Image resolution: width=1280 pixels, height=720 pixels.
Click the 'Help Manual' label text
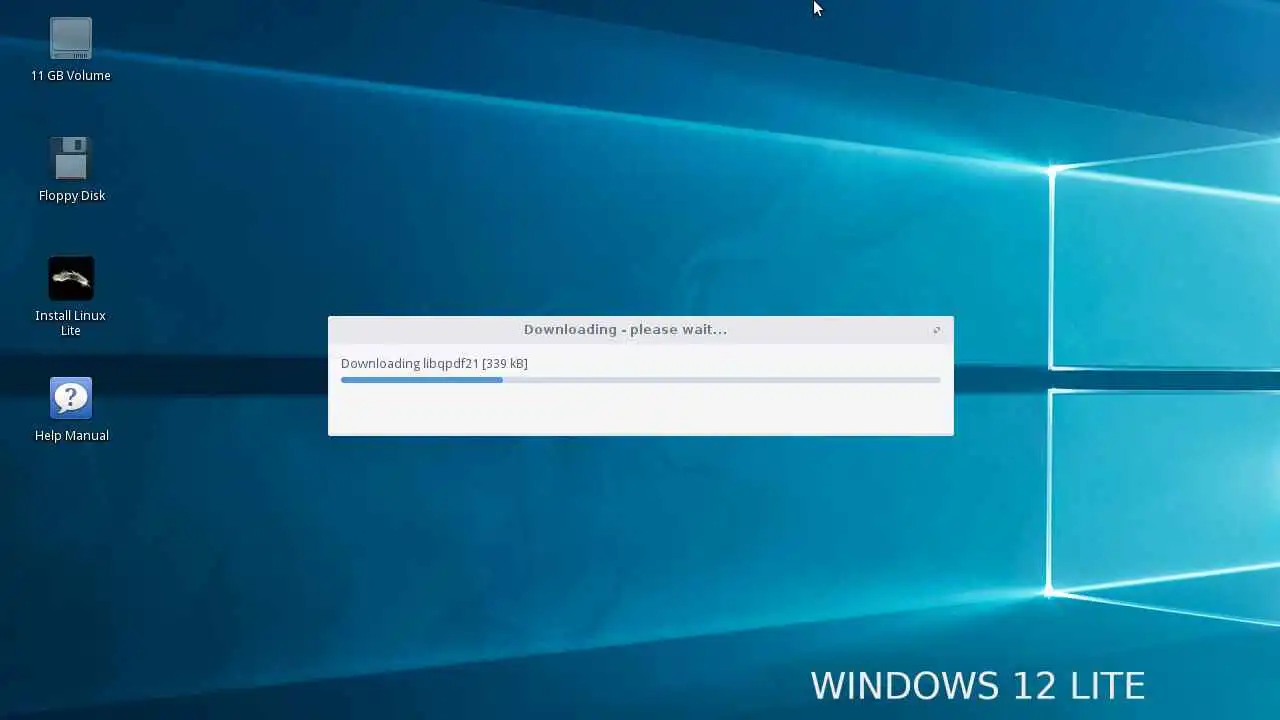point(72,436)
